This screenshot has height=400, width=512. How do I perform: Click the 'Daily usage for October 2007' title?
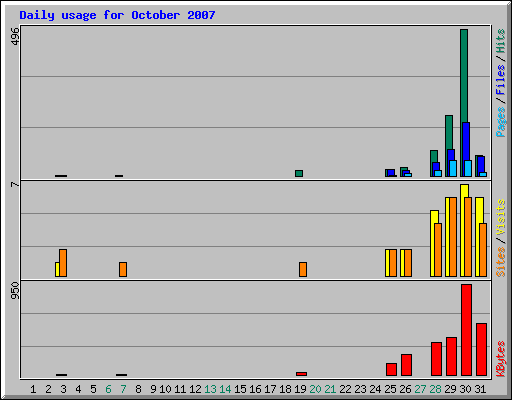pyautogui.click(x=117, y=16)
